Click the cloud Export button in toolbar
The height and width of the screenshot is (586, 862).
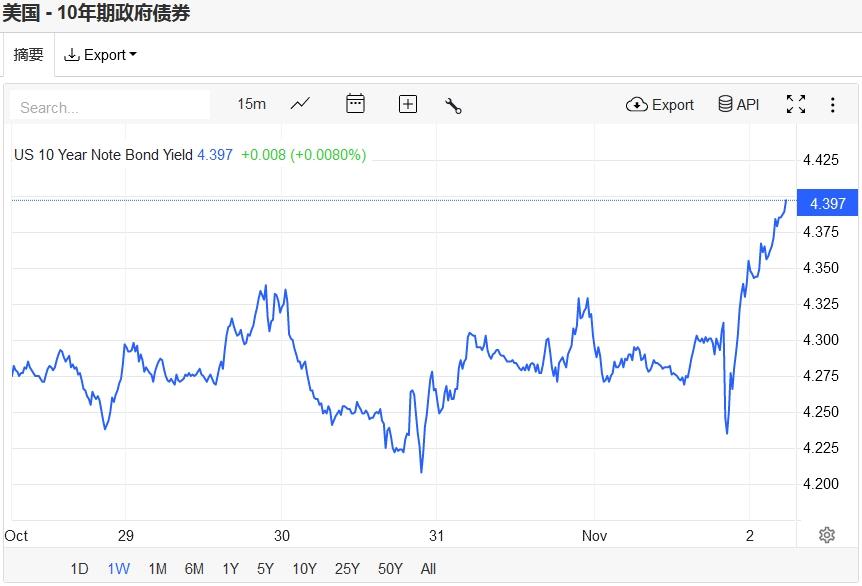[660, 104]
